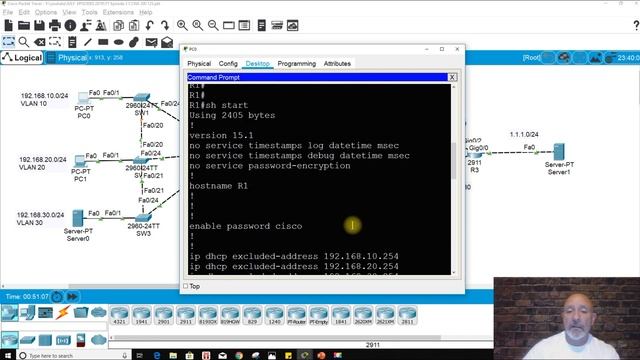The width and height of the screenshot is (640, 360).
Task: Choose the Select tool
Action: [x=9, y=42]
